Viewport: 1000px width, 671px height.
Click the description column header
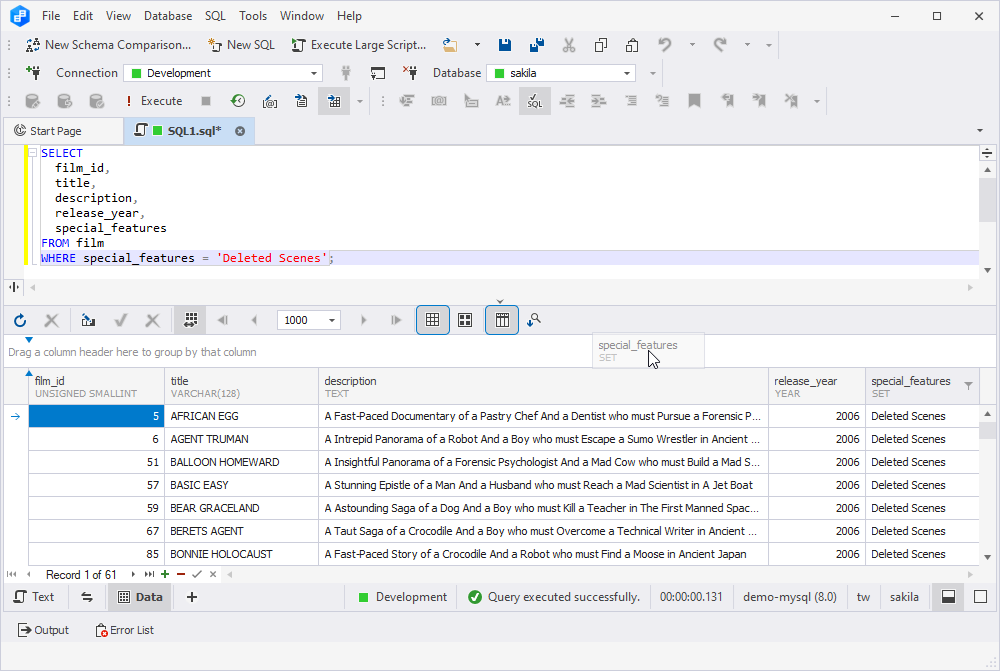[x=543, y=387]
